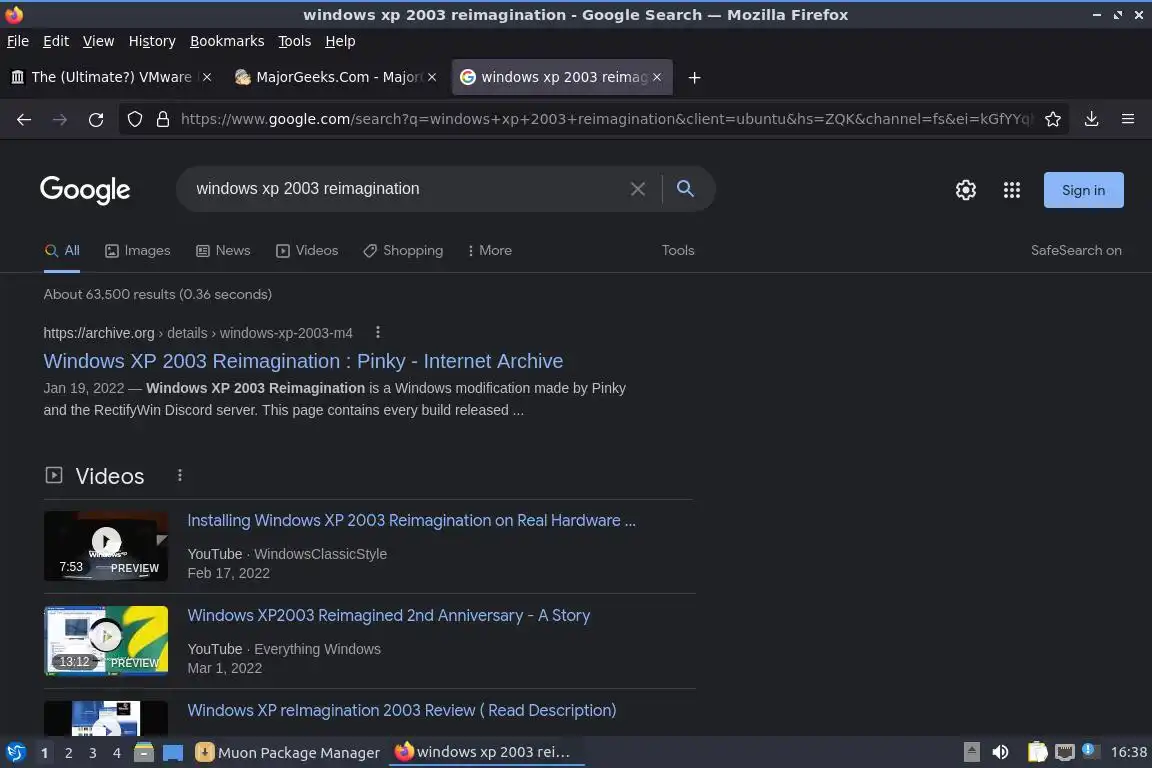Clear the Google search box with X

tap(638, 189)
